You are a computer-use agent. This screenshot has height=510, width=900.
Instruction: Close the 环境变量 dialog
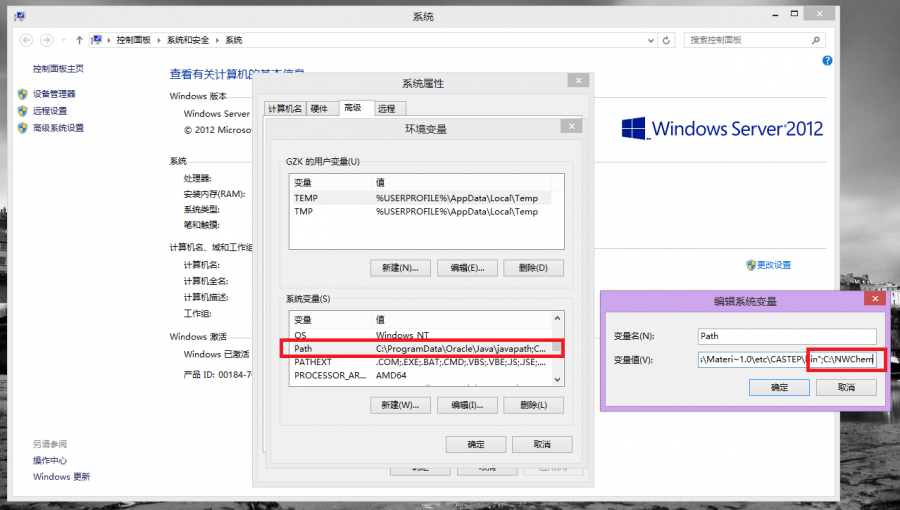click(571, 126)
